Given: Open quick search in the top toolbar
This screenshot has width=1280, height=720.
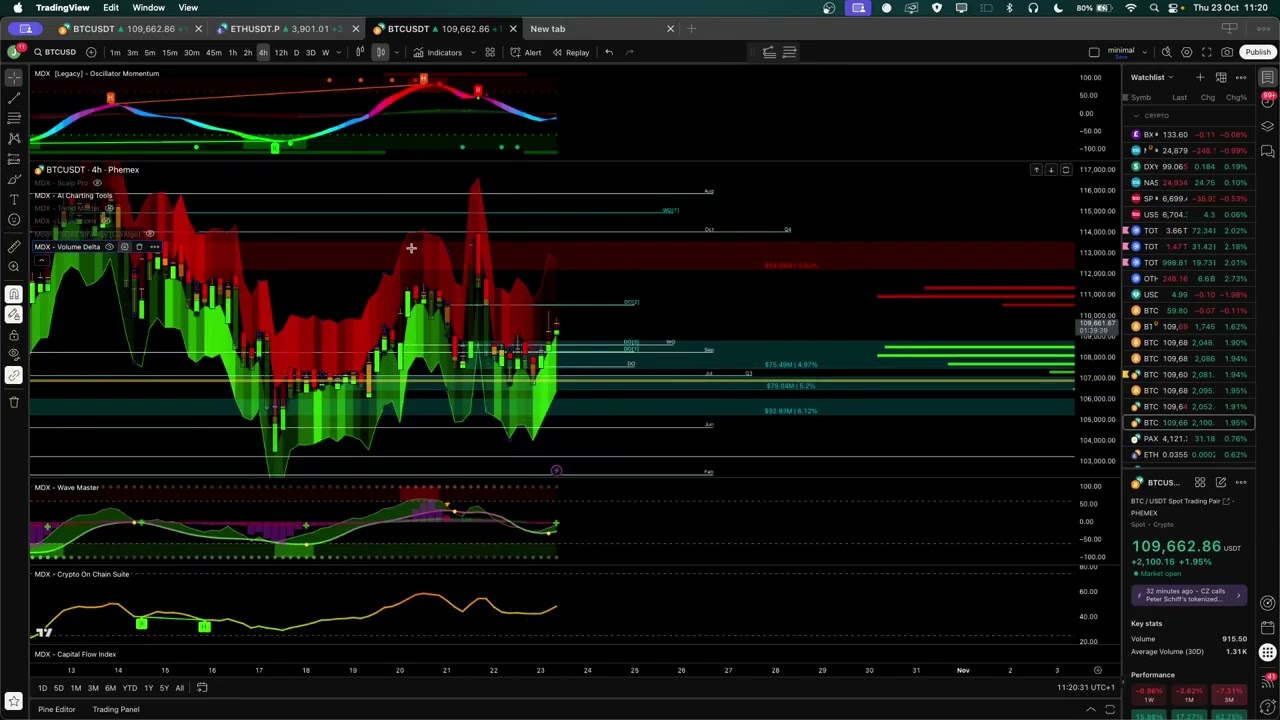Looking at the screenshot, I should 1166,52.
